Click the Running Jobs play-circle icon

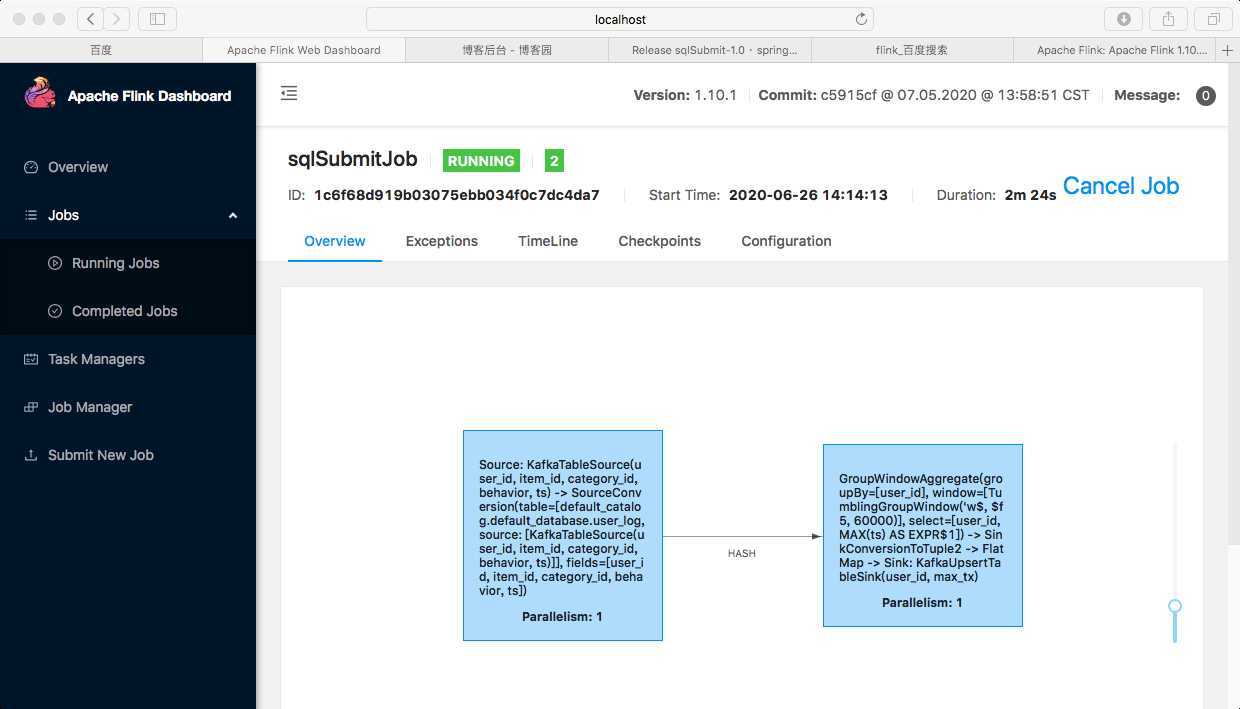55,263
